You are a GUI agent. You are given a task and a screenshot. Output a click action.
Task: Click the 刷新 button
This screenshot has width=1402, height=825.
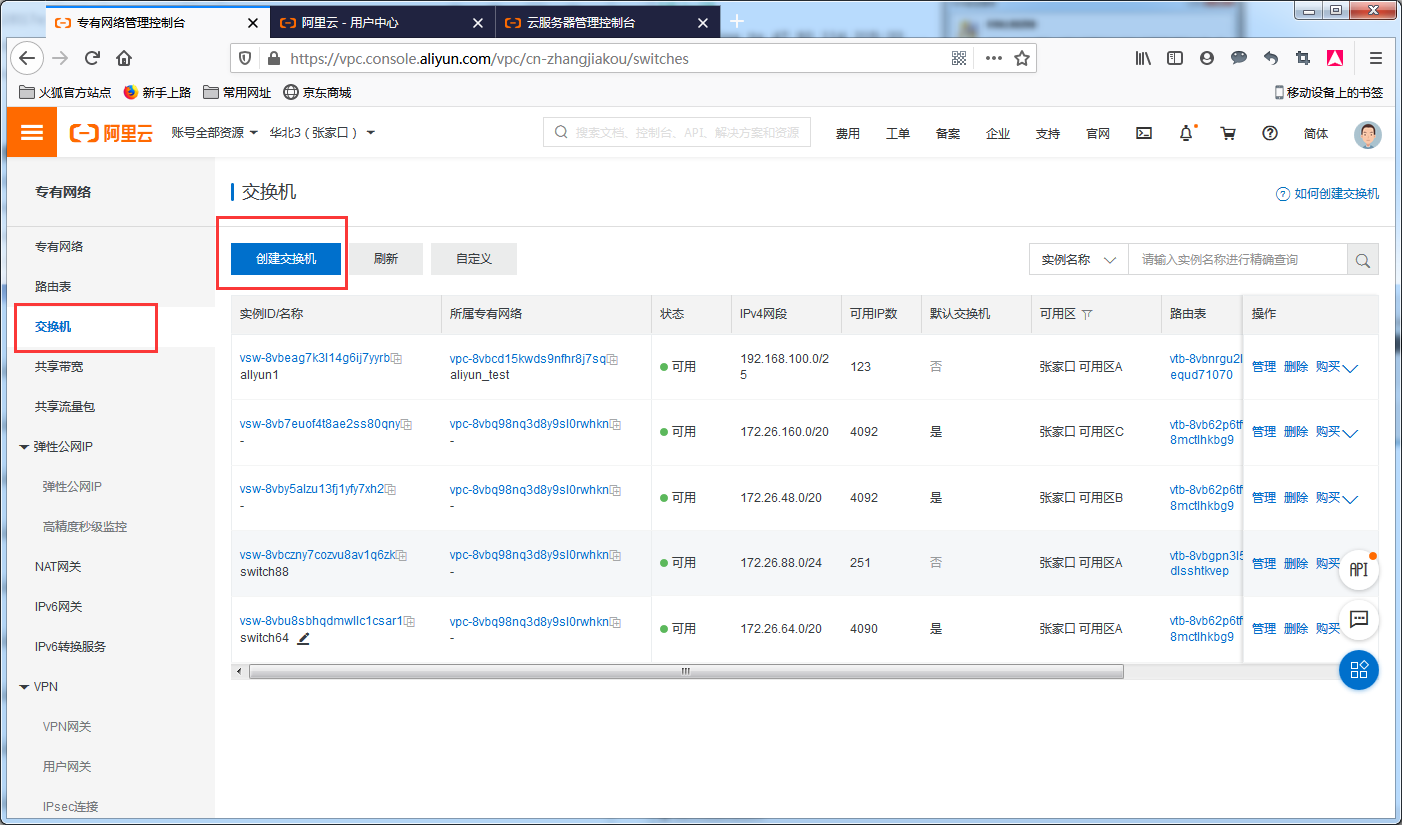click(385, 259)
